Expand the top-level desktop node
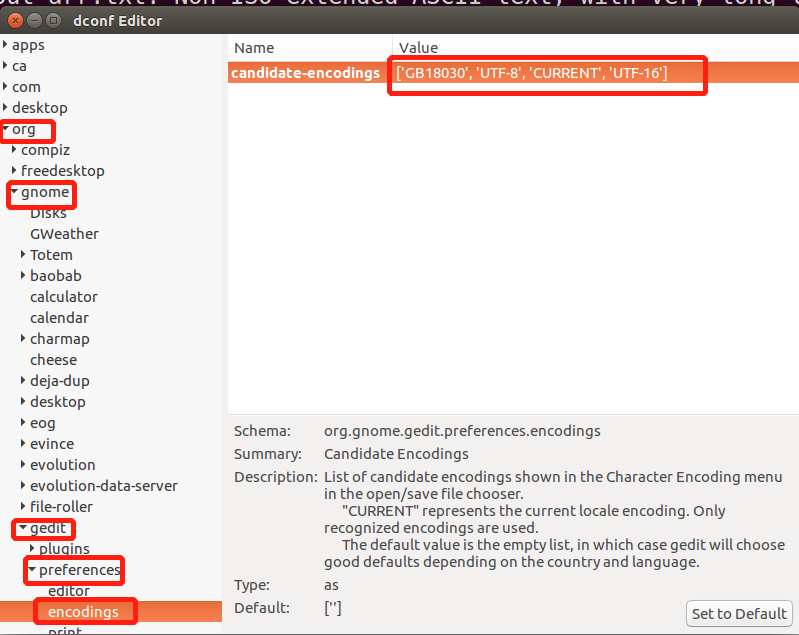The height and width of the screenshot is (635, 799). click(x=5, y=108)
